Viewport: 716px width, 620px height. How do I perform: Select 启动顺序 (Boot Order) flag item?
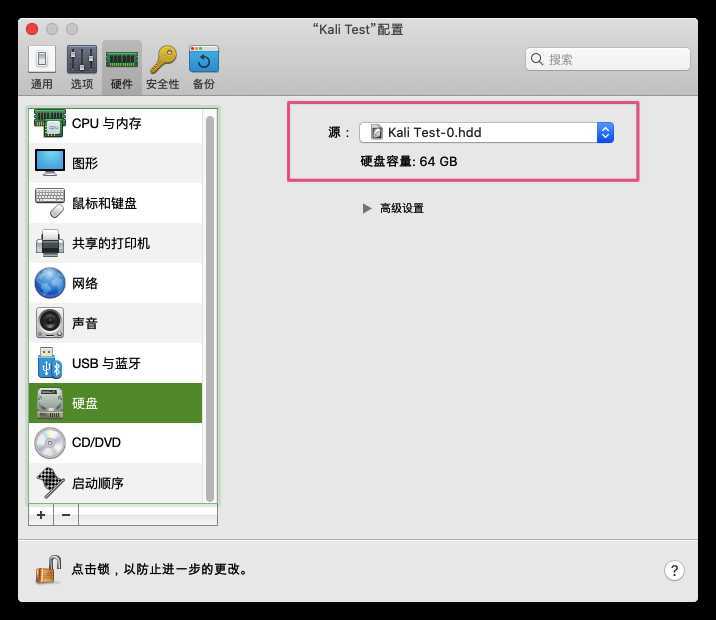click(x=116, y=483)
